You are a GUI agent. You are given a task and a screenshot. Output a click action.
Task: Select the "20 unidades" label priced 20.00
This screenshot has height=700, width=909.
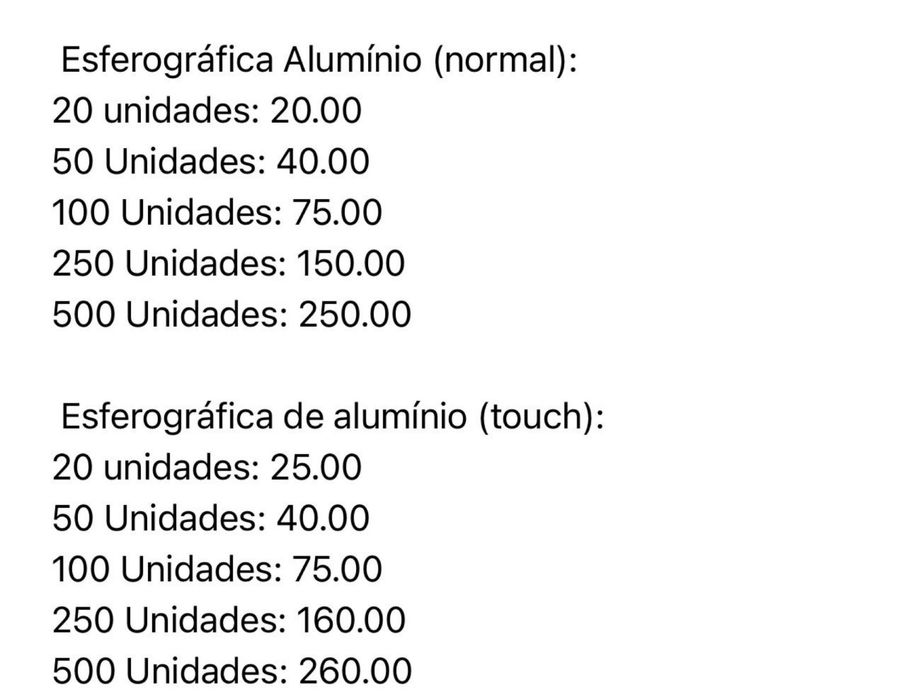click(156, 111)
